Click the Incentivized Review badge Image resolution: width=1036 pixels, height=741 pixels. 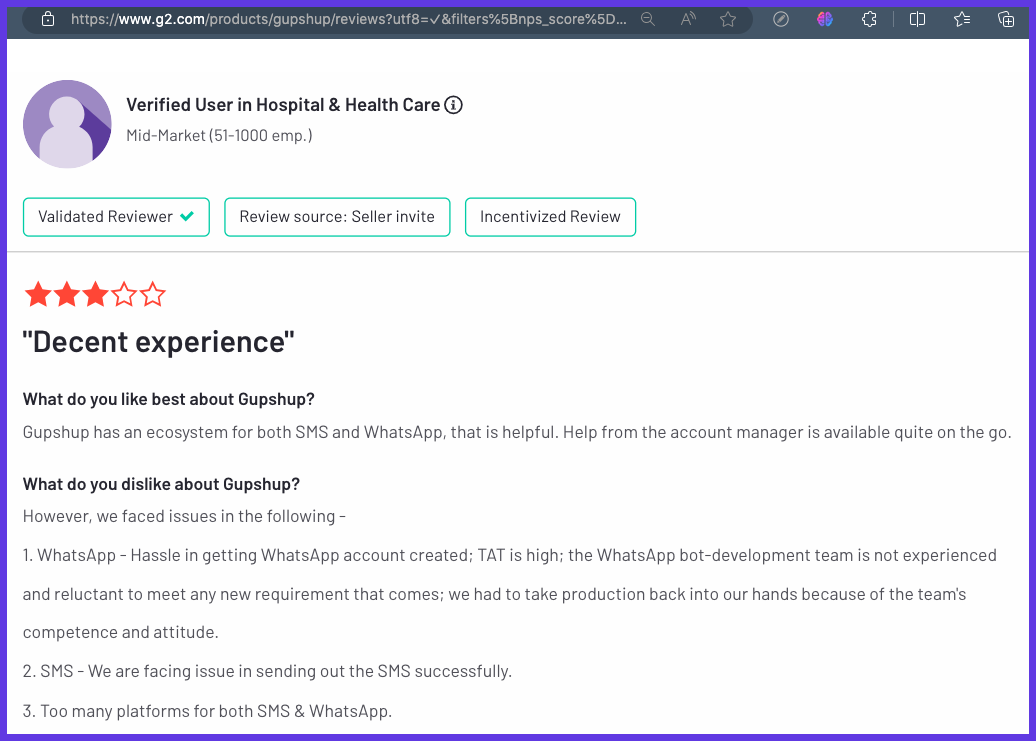550,217
